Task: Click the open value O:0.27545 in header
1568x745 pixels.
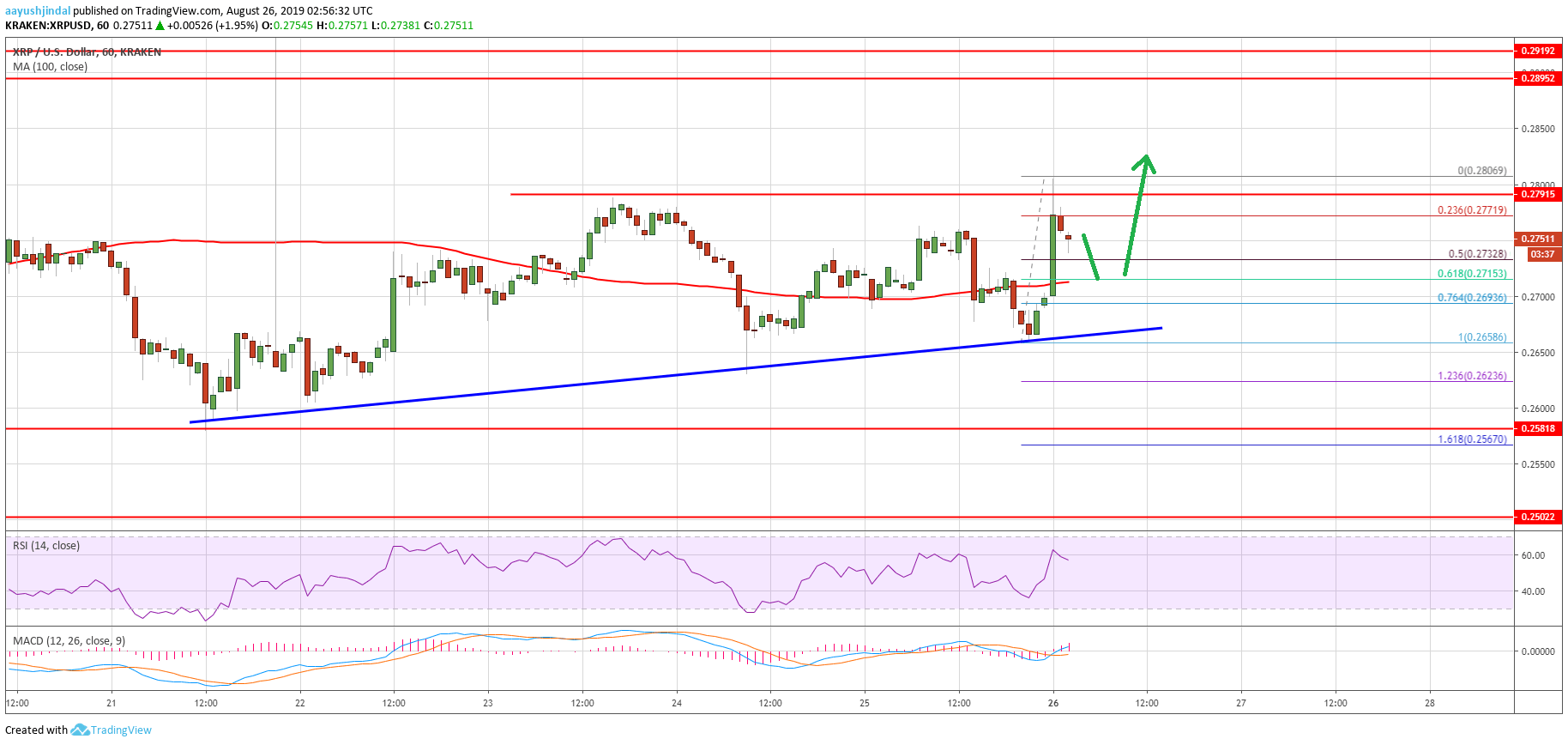Action: coord(287,26)
